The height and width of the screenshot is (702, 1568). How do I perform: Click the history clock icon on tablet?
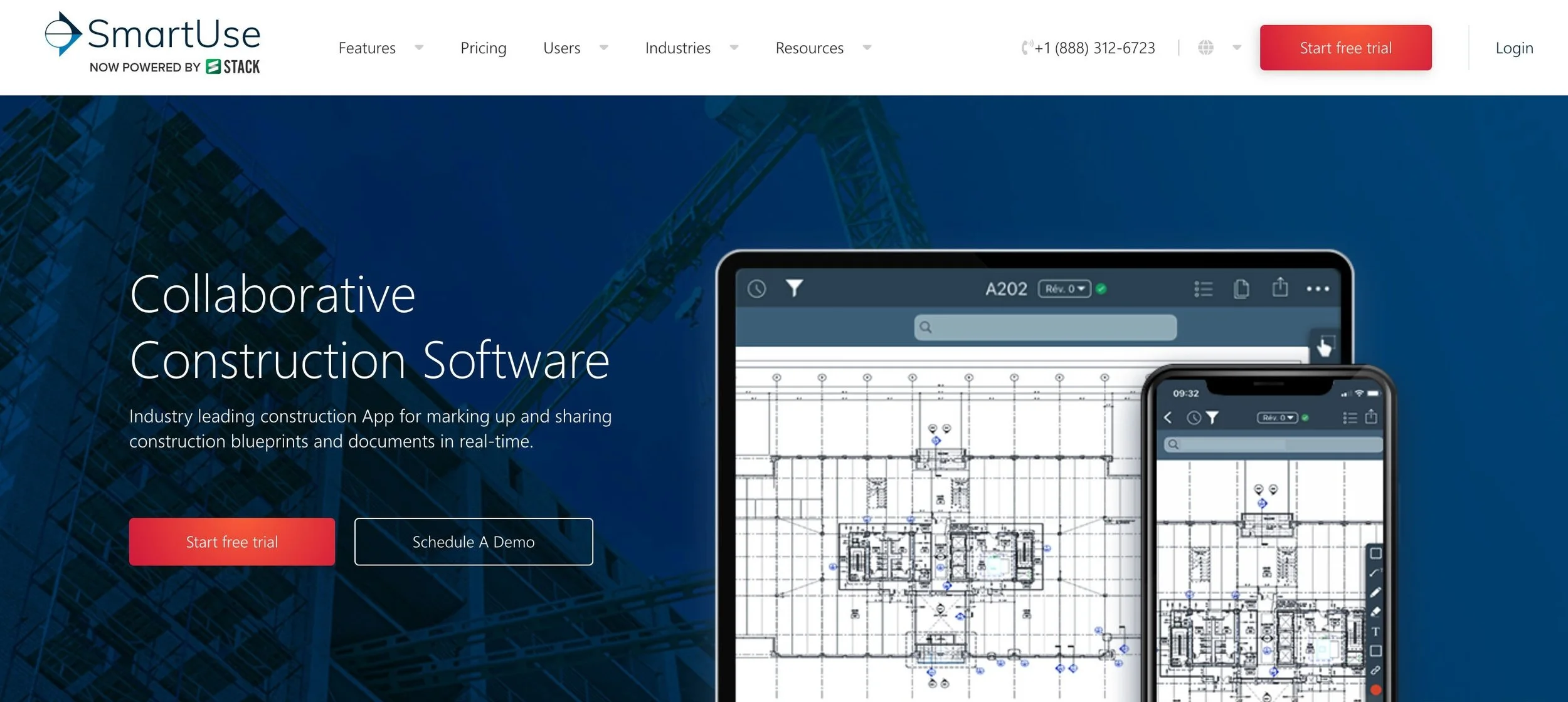pos(756,289)
